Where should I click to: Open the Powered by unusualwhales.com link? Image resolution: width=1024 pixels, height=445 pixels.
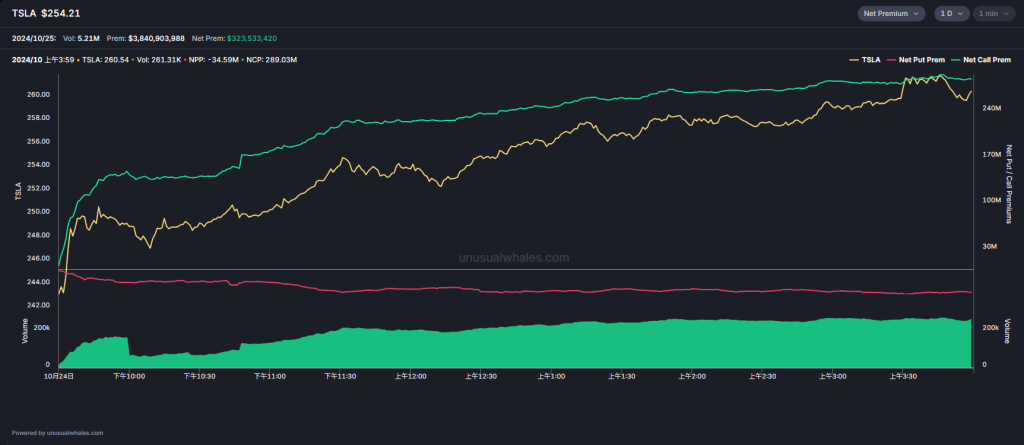(57, 433)
